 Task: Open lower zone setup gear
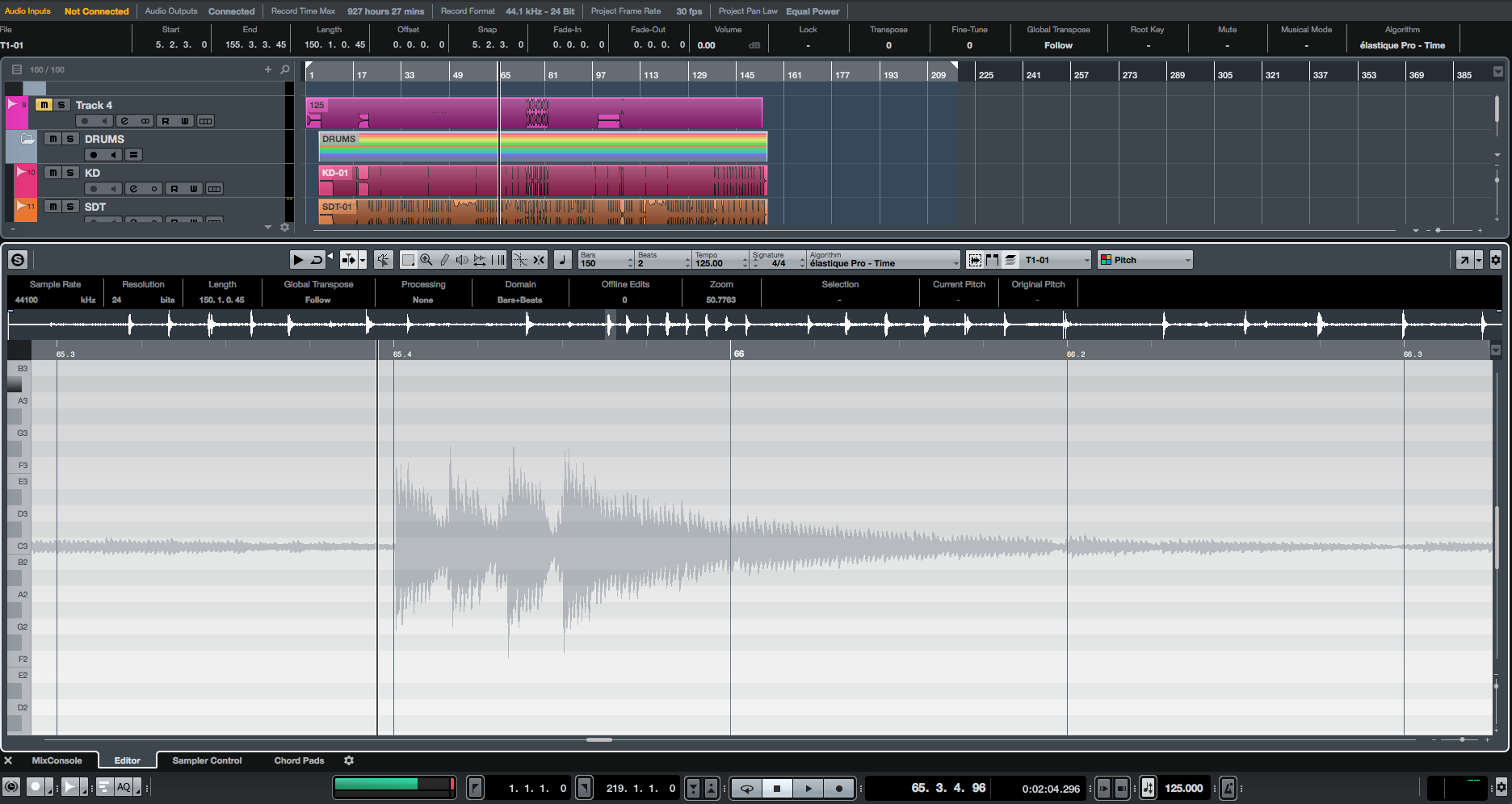click(349, 760)
